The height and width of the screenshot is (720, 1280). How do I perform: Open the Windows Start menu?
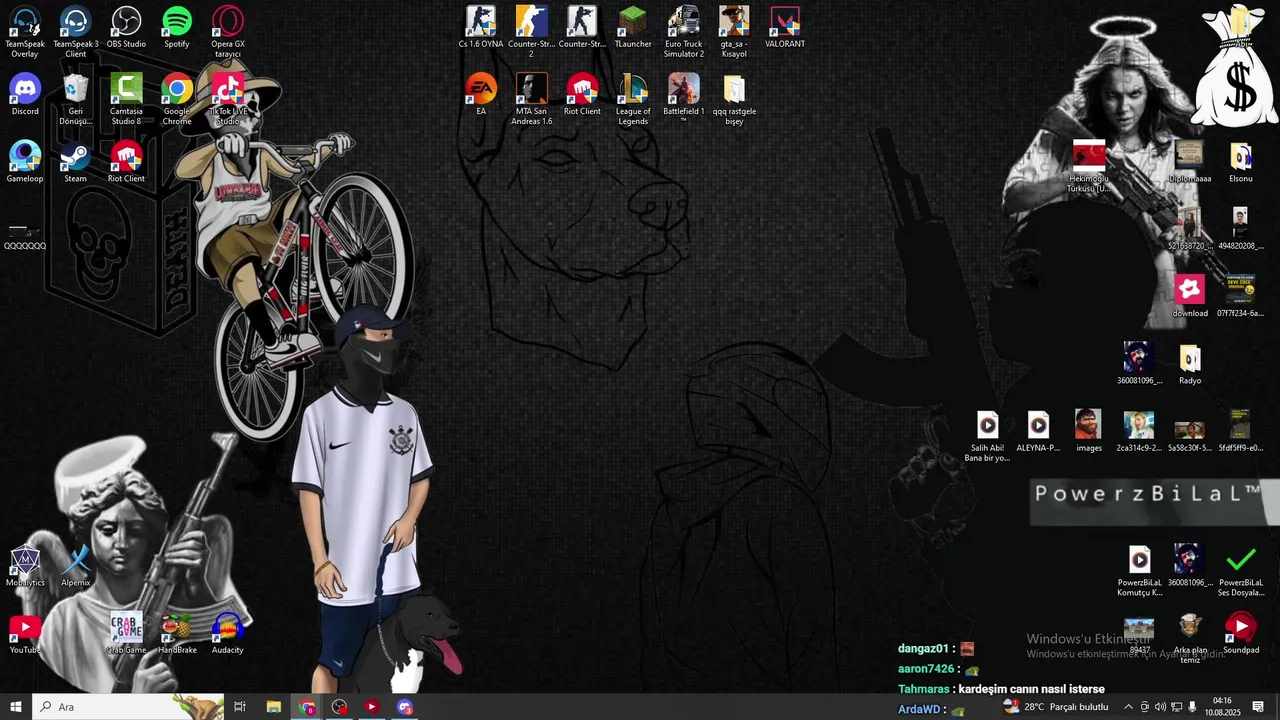(16, 707)
